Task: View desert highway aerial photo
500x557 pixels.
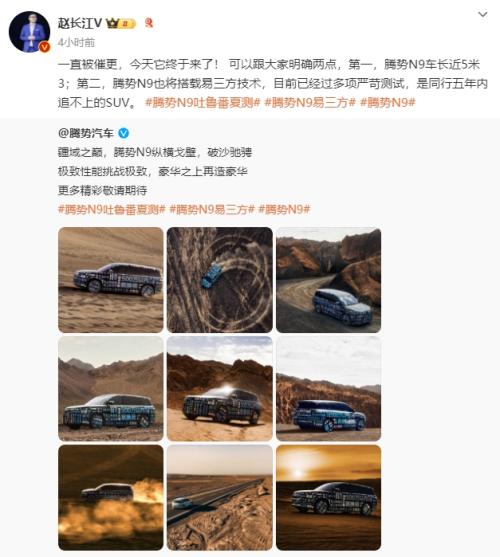Action: pyautogui.click(x=220, y=498)
